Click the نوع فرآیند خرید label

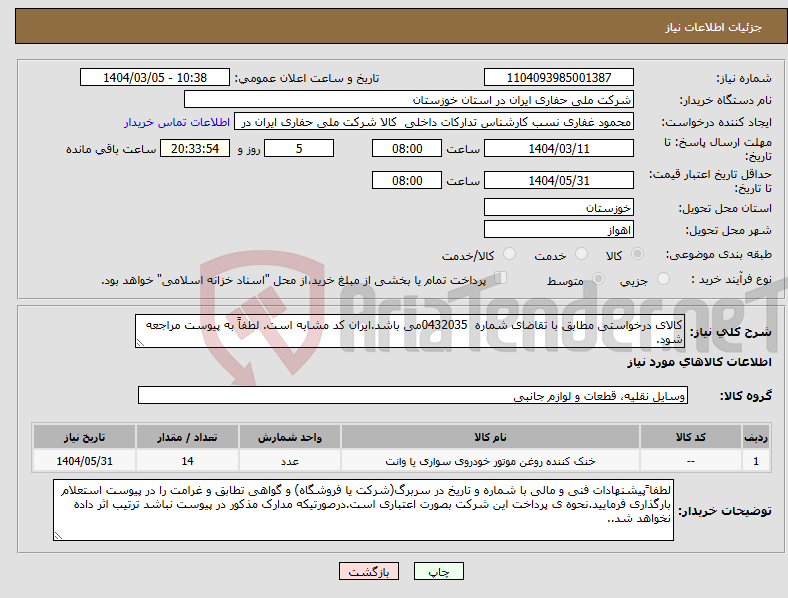(x=731, y=279)
